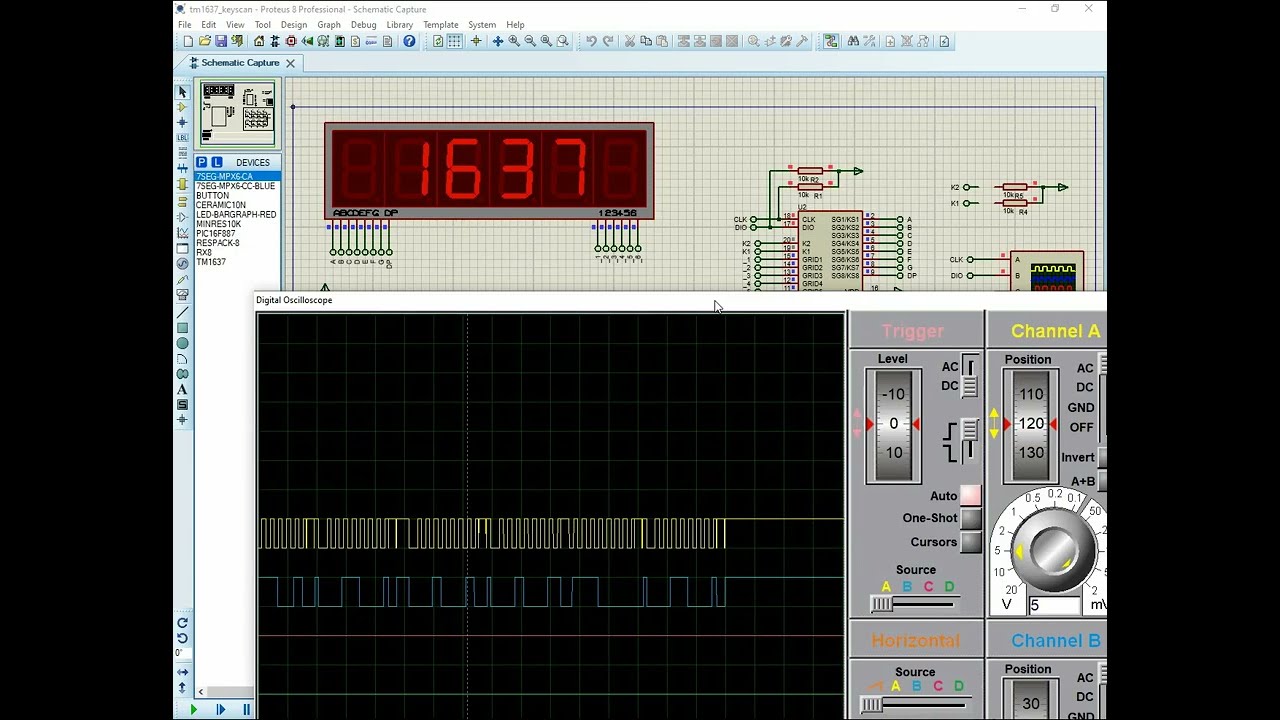Screen dimensions: 1280x720
Task: Open the Template menu
Action: [441, 25]
